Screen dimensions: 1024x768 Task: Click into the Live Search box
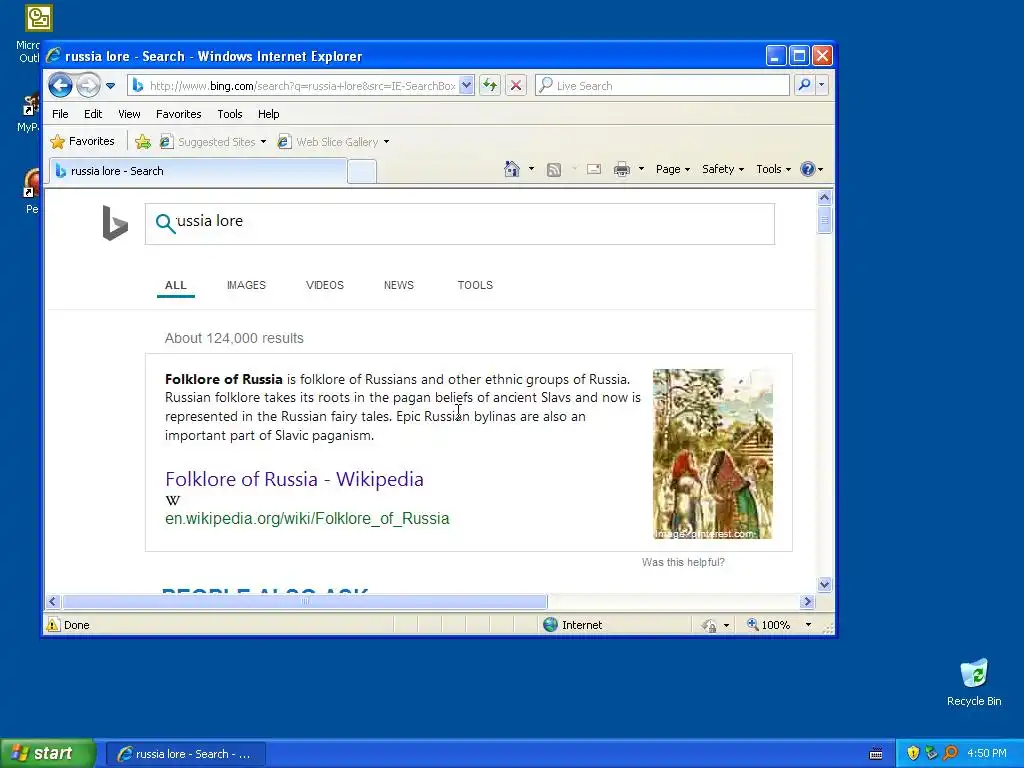[x=662, y=86]
